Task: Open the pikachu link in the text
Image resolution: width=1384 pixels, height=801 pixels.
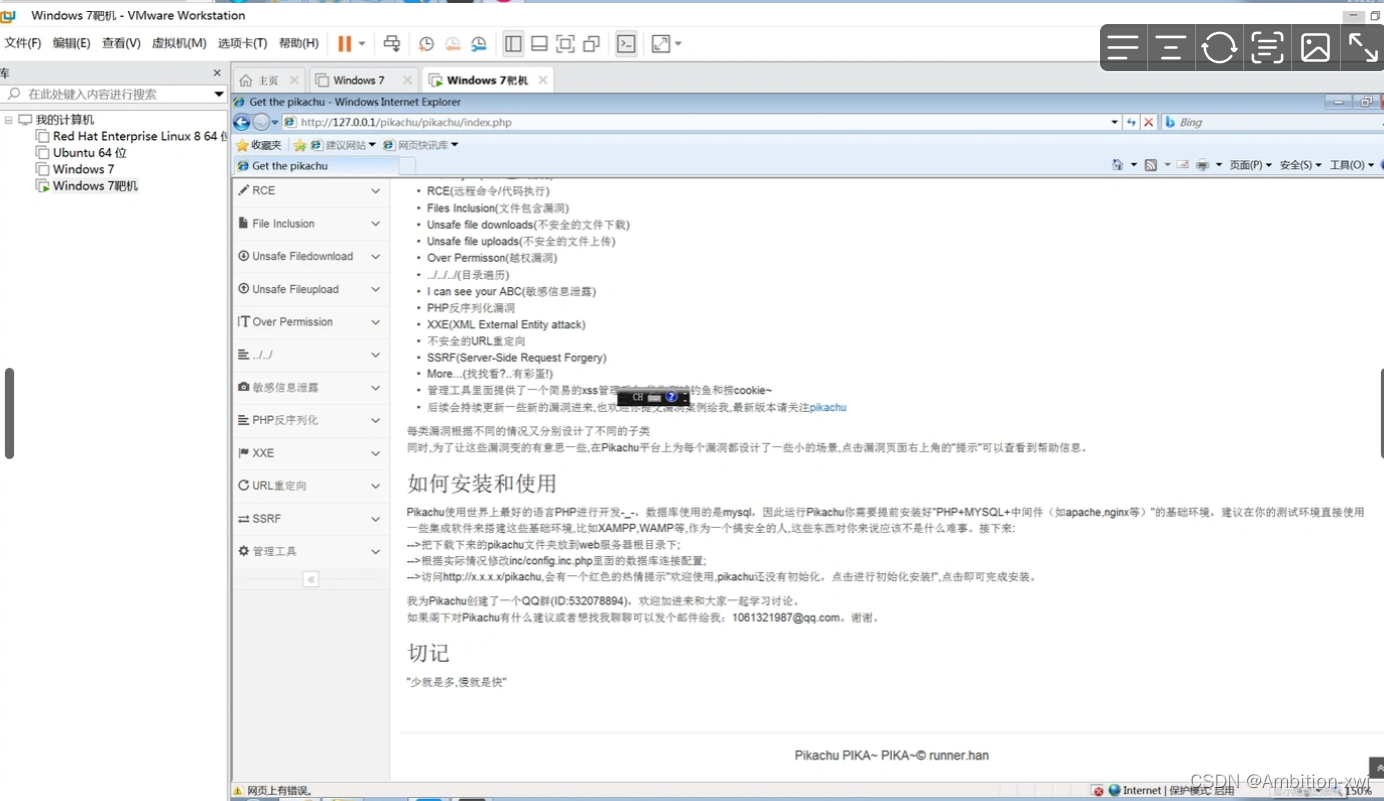Action: 828,407
